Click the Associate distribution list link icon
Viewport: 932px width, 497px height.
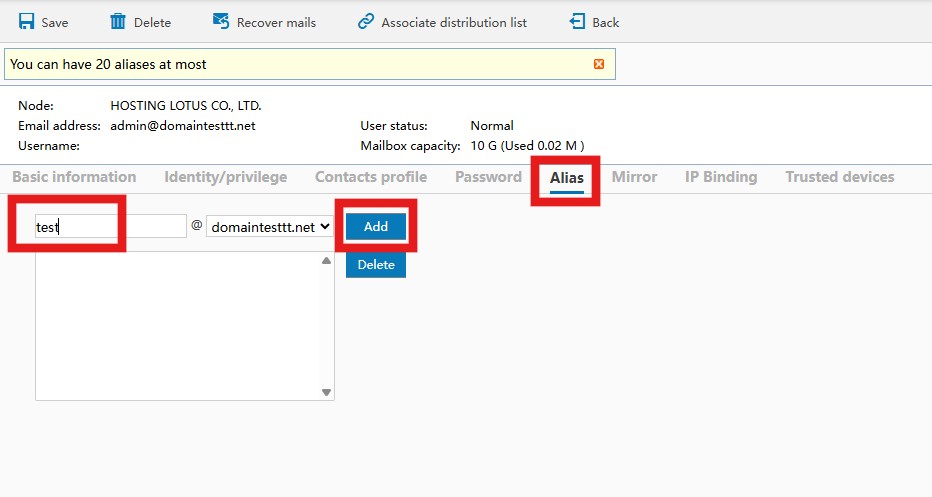pyautogui.click(x=366, y=21)
